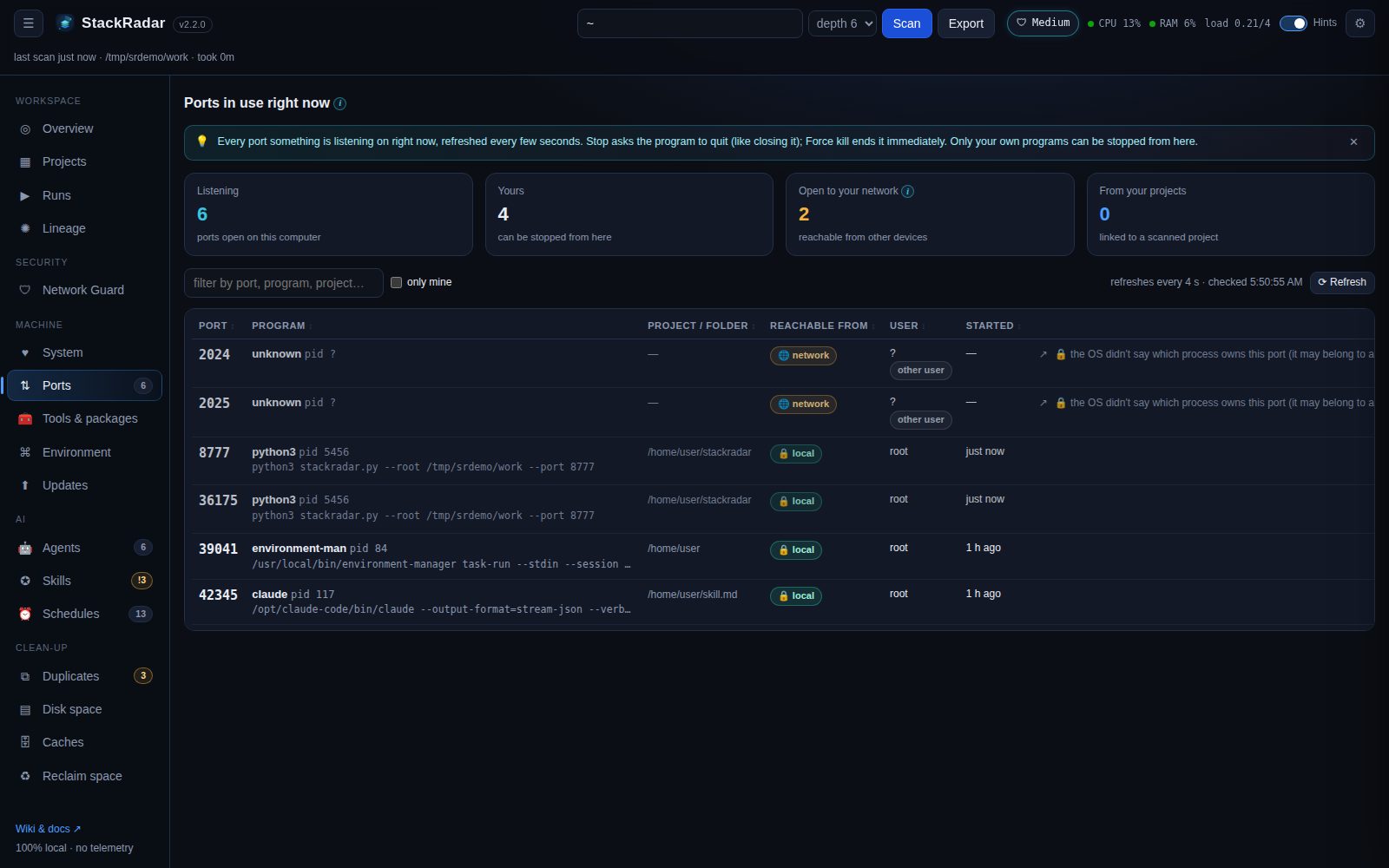Click the Medium shield security badge
The width and height of the screenshot is (1389, 868).
point(1043,23)
